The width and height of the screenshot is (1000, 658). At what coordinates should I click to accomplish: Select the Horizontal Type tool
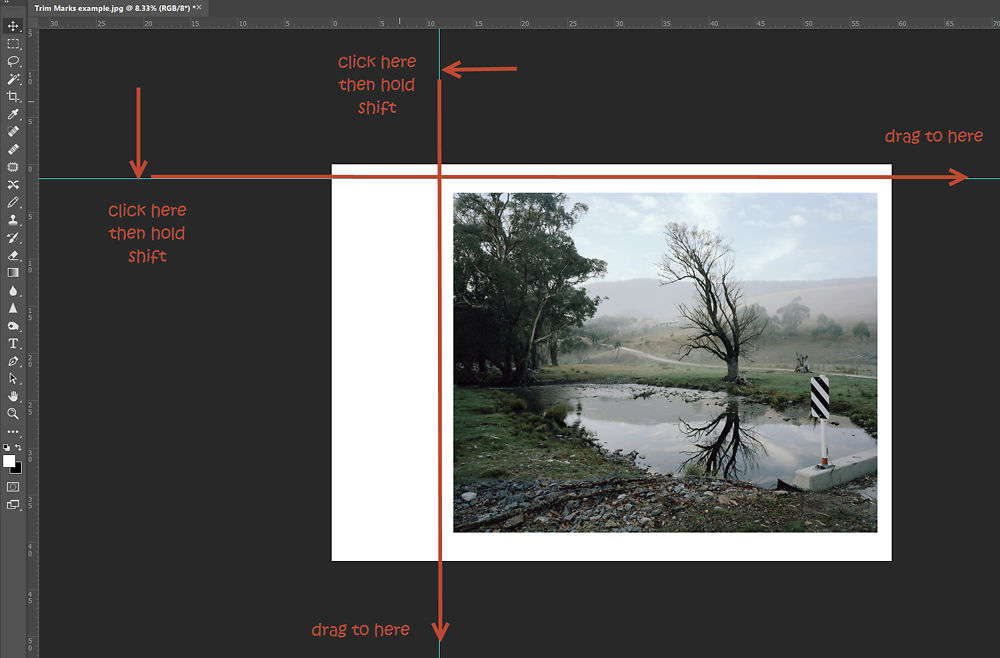pos(13,345)
